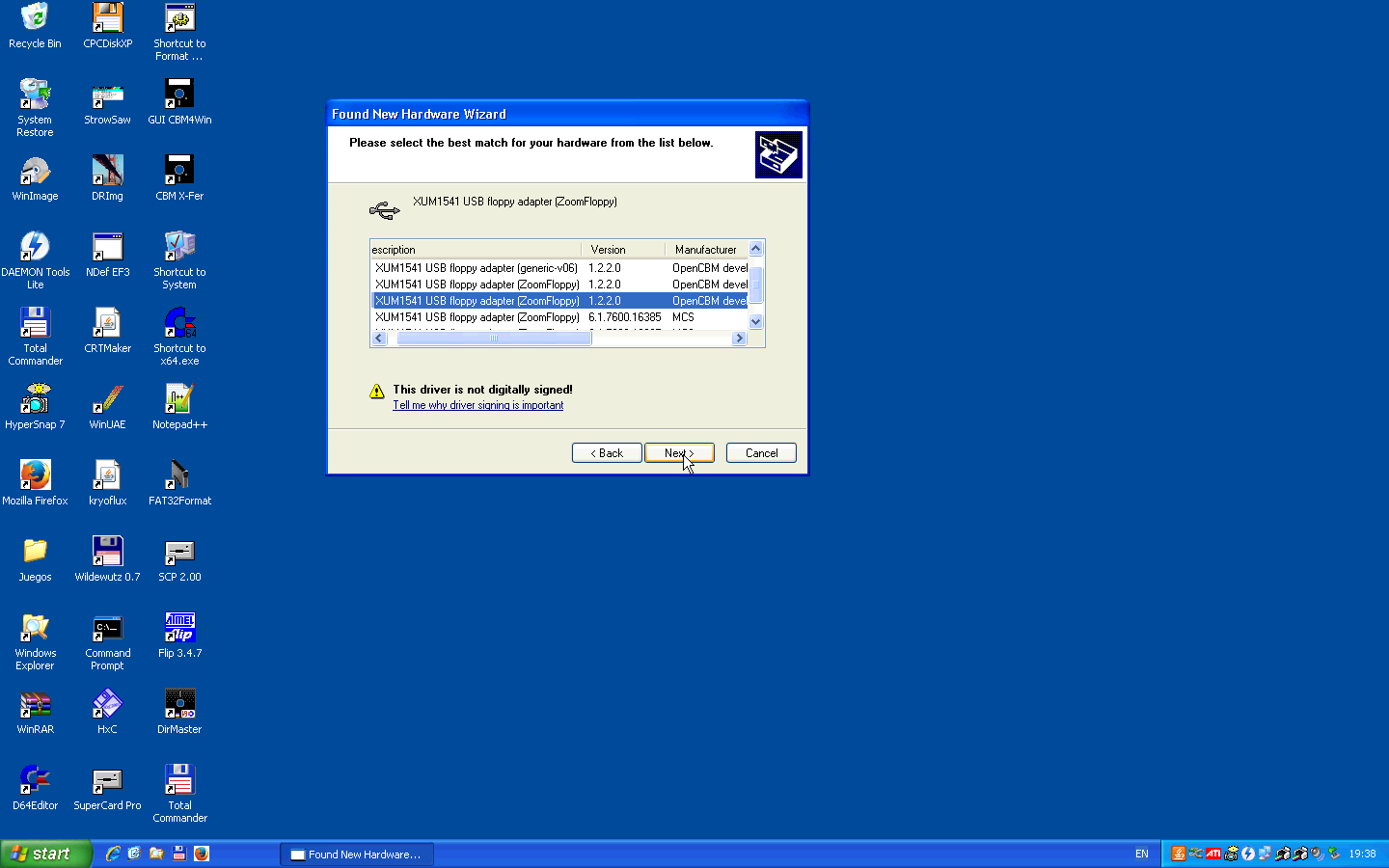Launch WinRAR from the desktop
This screenshot has width=1389, height=868.
[35, 712]
